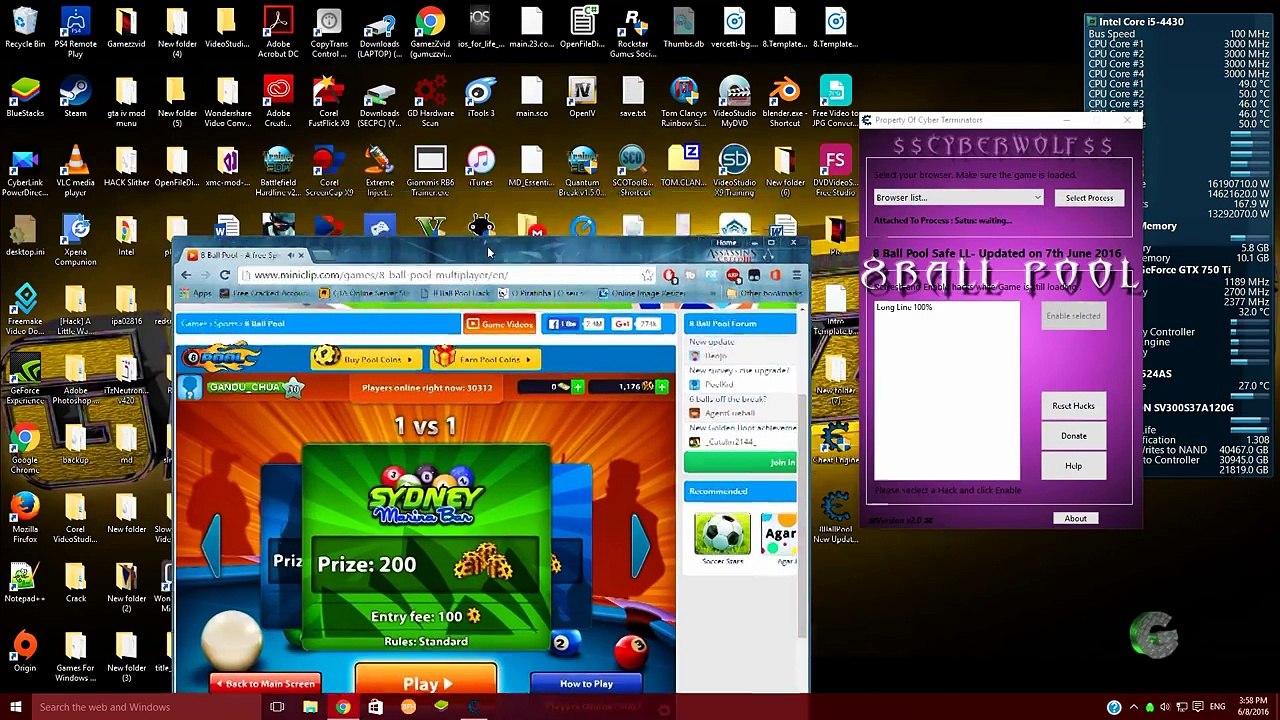Open Help in the hack tool

(x=1073, y=466)
